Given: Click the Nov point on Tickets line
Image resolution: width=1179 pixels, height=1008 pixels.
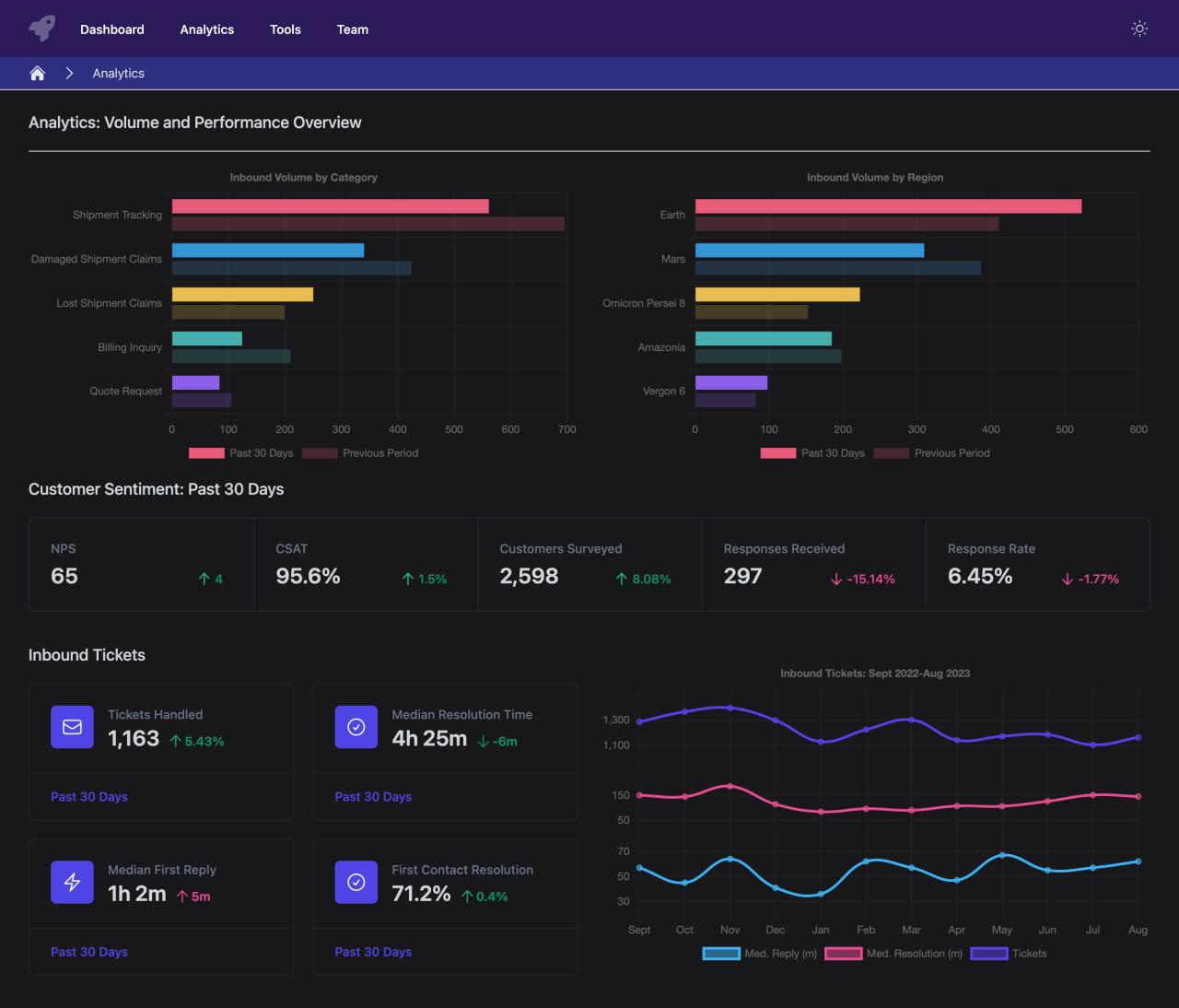Looking at the screenshot, I should pos(730,708).
